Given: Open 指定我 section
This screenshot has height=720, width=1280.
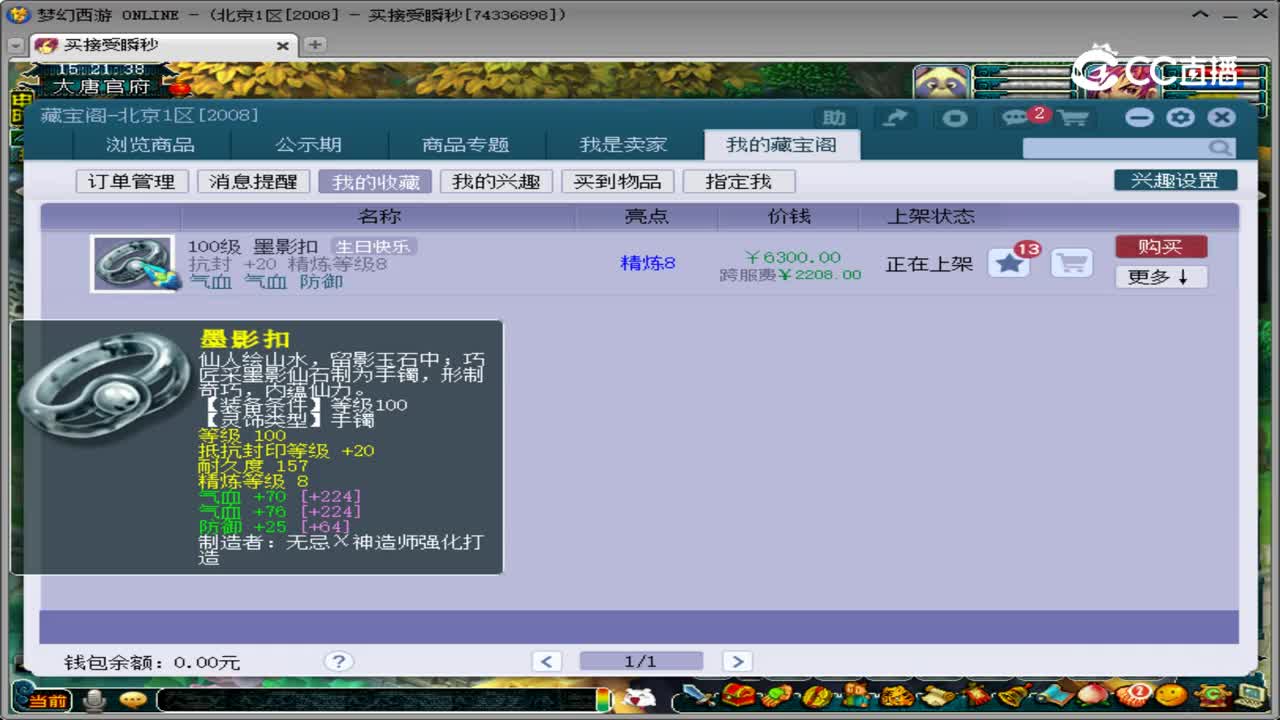Looking at the screenshot, I should (739, 181).
